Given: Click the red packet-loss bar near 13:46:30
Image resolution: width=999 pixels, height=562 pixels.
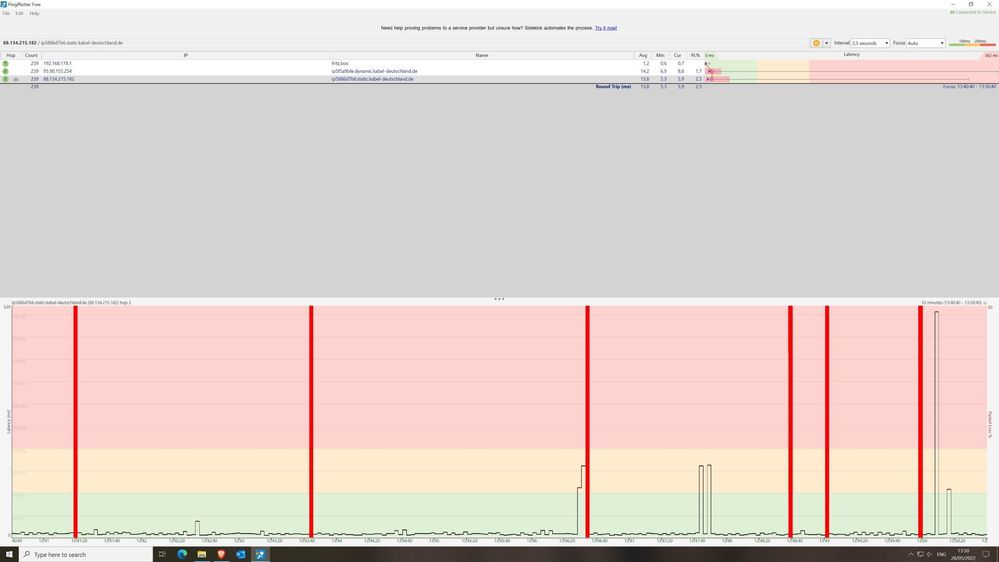Looking at the screenshot, I should [x=587, y=421].
